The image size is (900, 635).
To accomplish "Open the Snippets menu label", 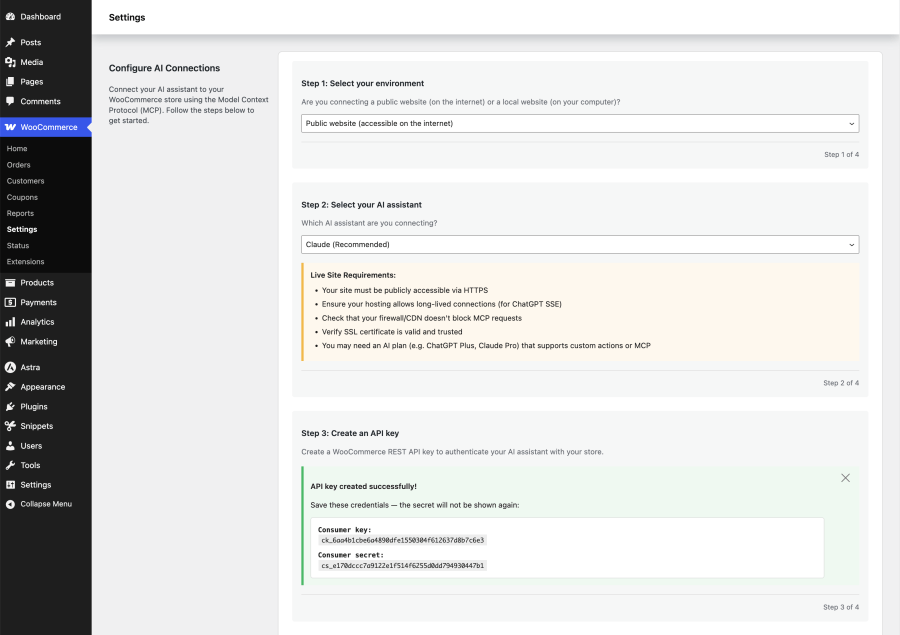I will point(37,426).
